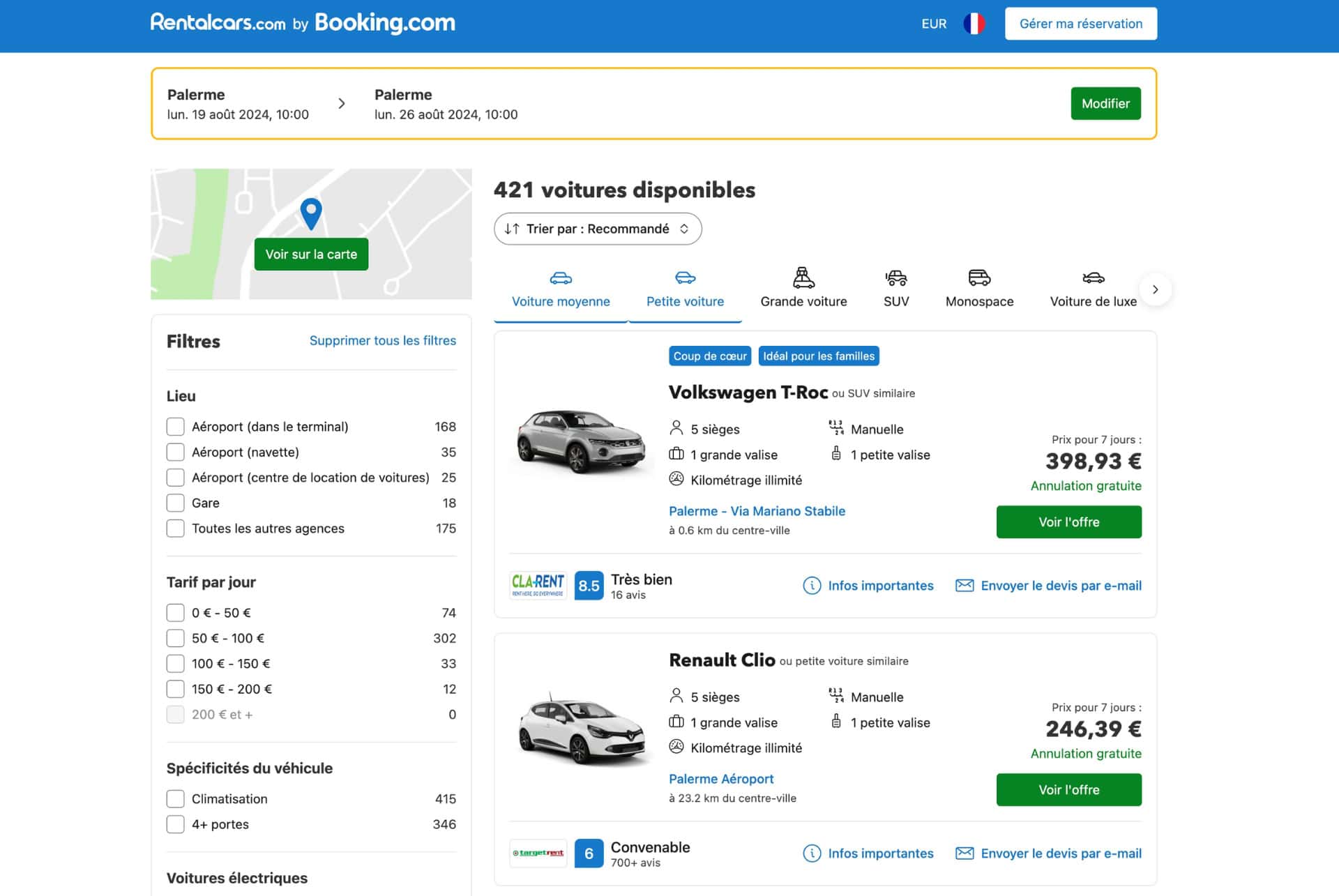Check Aéroport (navette) filter
This screenshot has width=1339, height=896.
tap(175, 452)
